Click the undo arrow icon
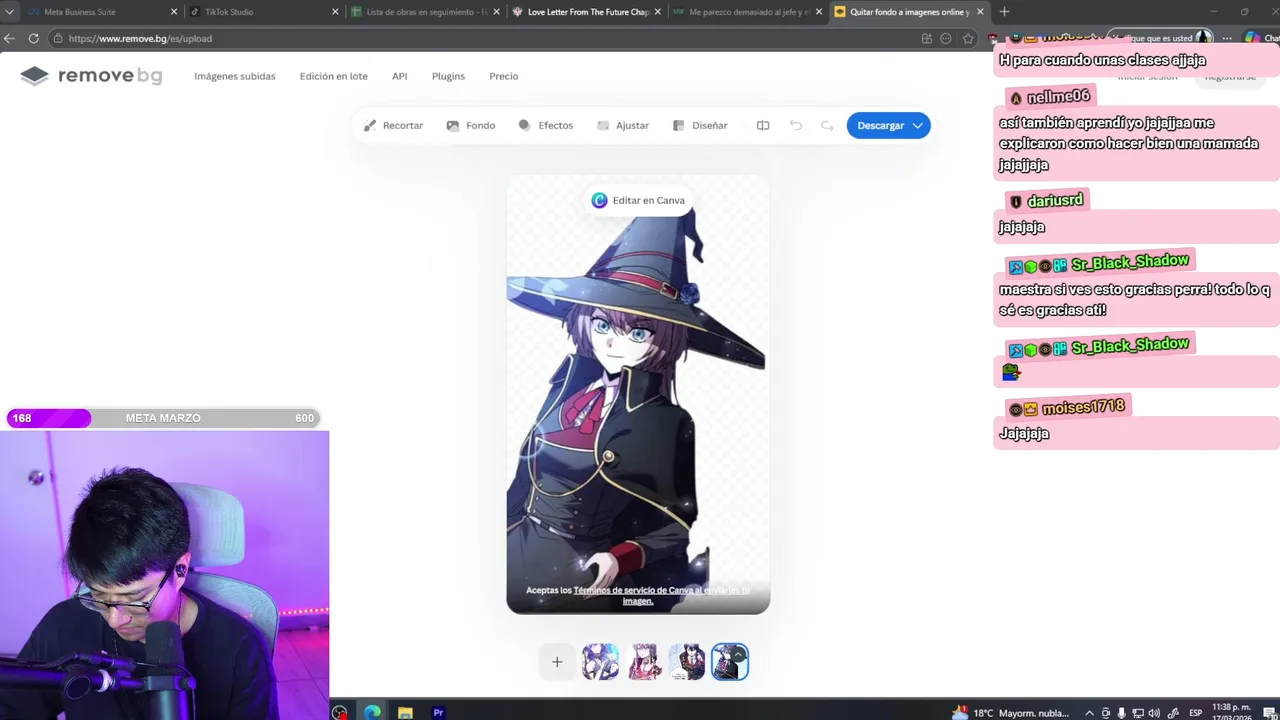 coord(796,125)
